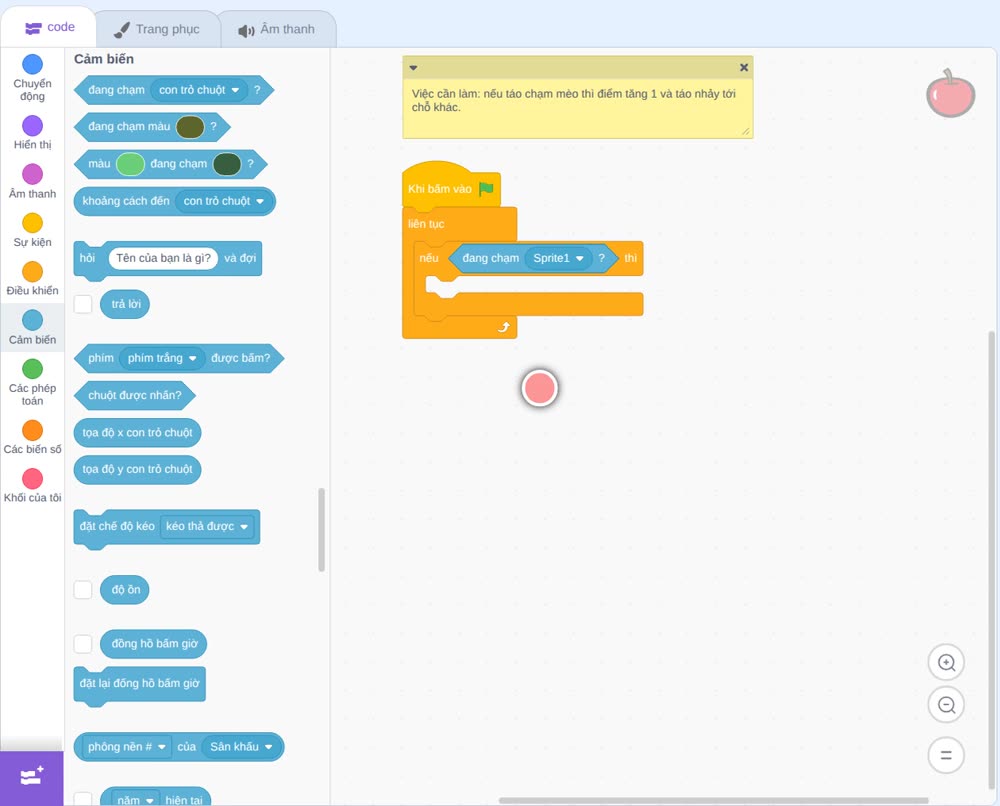
Task: Open the 'kéo thả được' dropdown
Action: (207, 526)
